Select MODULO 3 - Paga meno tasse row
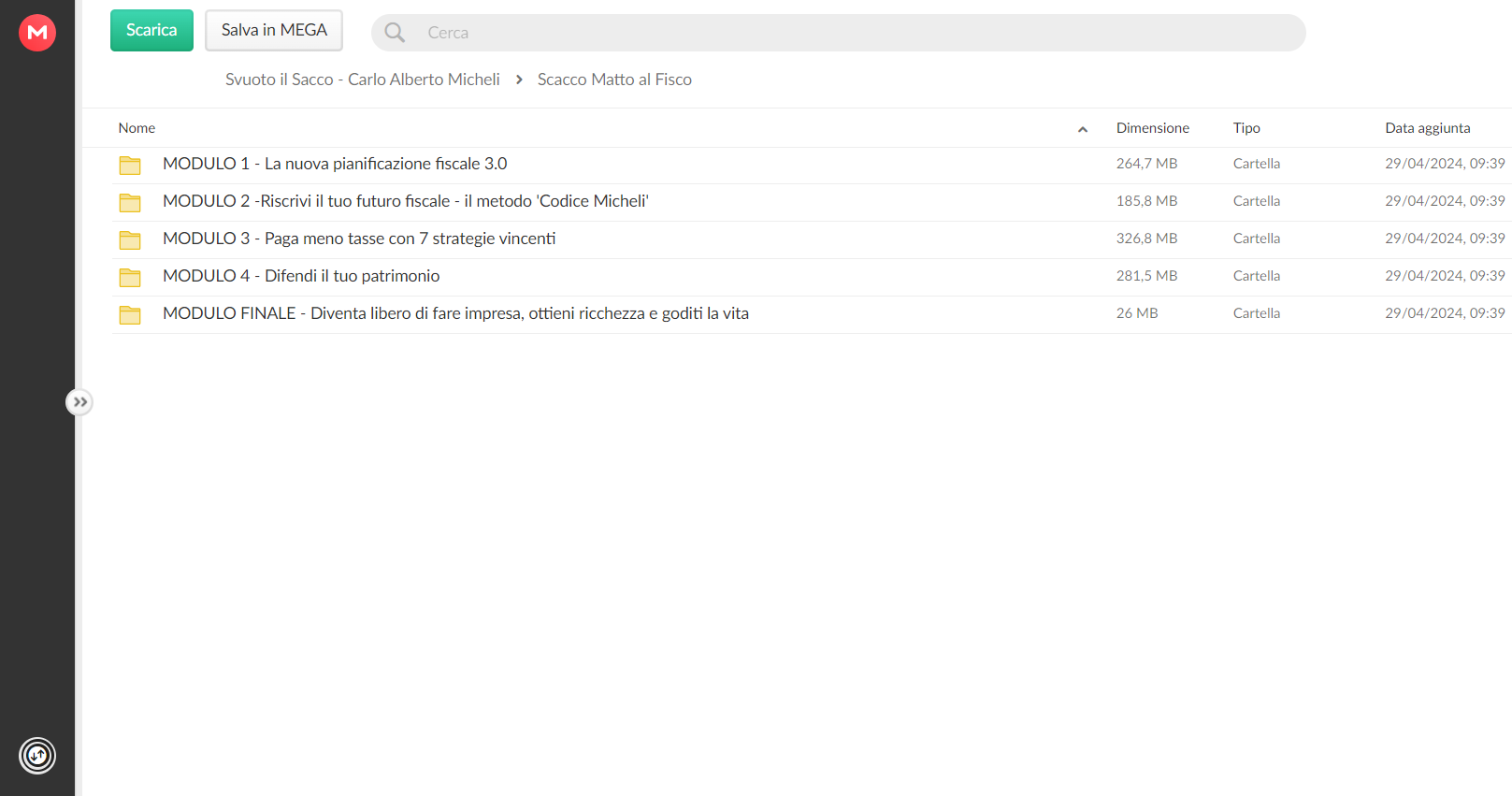 (811, 239)
